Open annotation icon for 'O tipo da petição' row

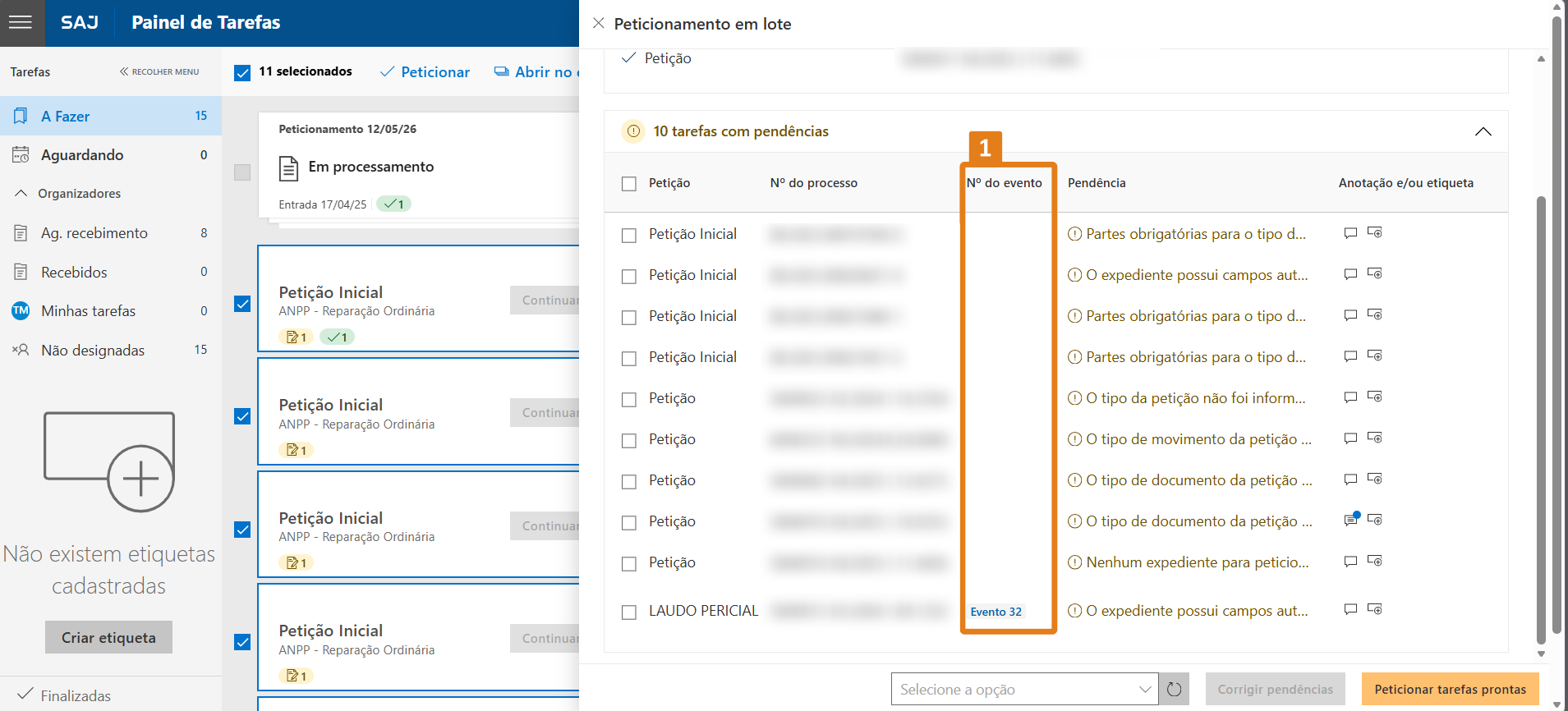coord(1350,397)
